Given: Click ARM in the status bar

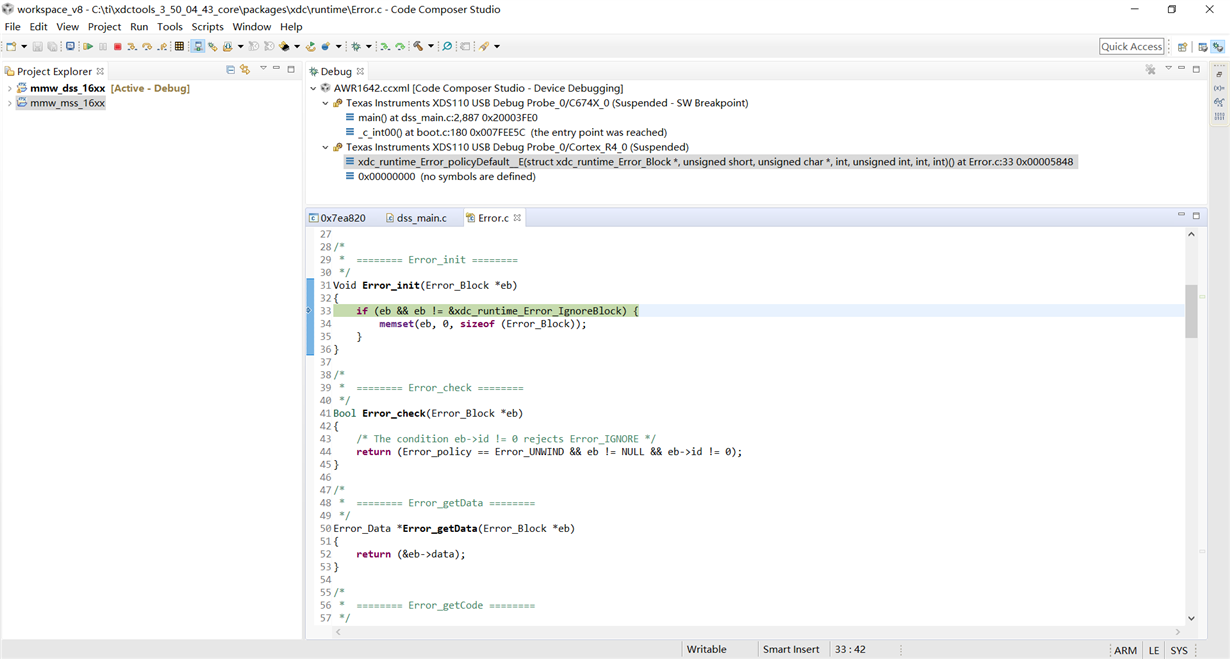Looking at the screenshot, I should (1126, 650).
